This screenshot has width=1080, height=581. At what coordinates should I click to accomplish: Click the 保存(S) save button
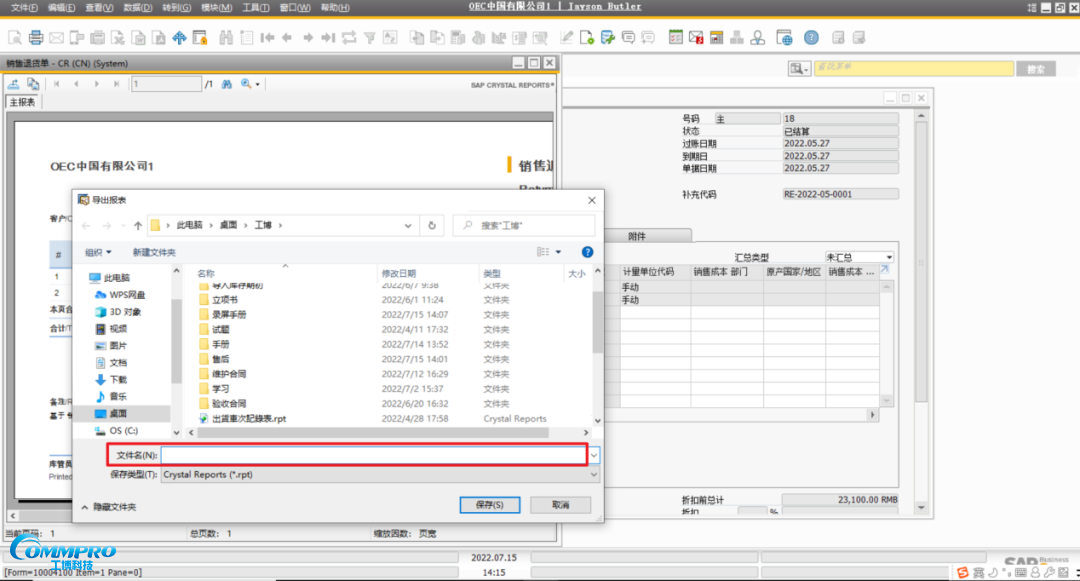pos(489,505)
